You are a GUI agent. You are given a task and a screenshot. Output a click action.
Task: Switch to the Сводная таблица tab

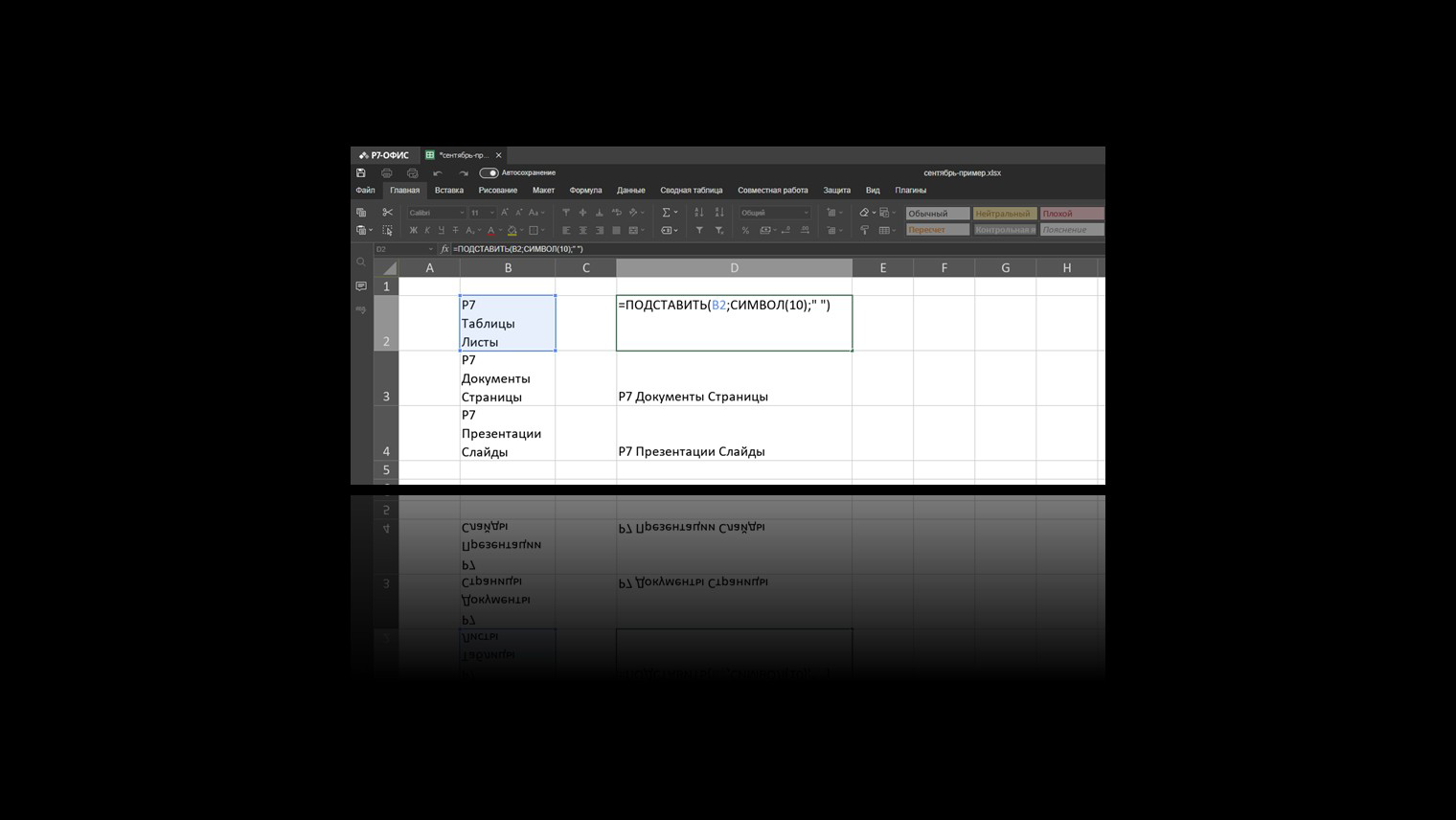pyautogui.click(x=692, y=191)
